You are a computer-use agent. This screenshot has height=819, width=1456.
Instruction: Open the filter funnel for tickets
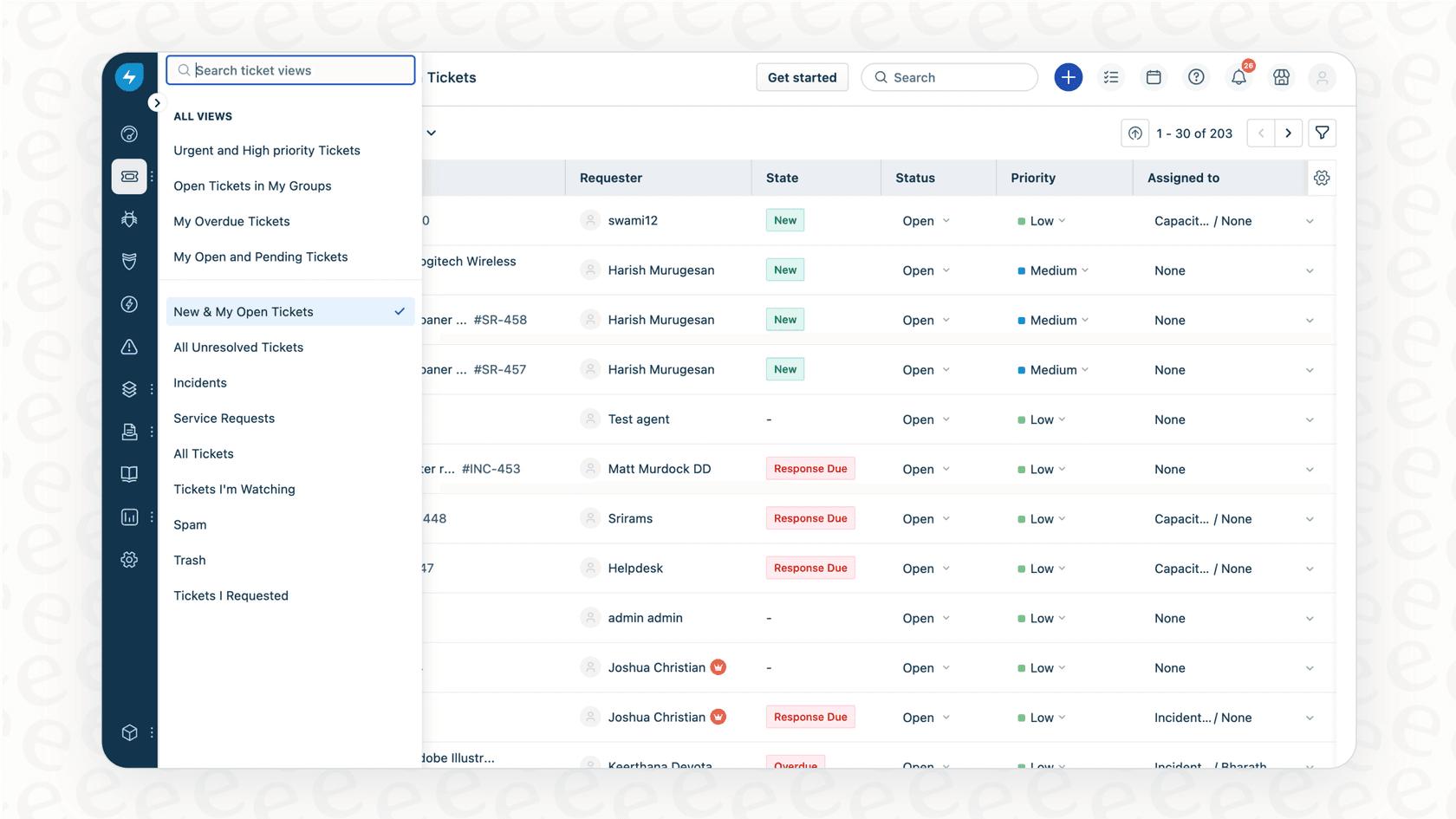point(1322,133)
